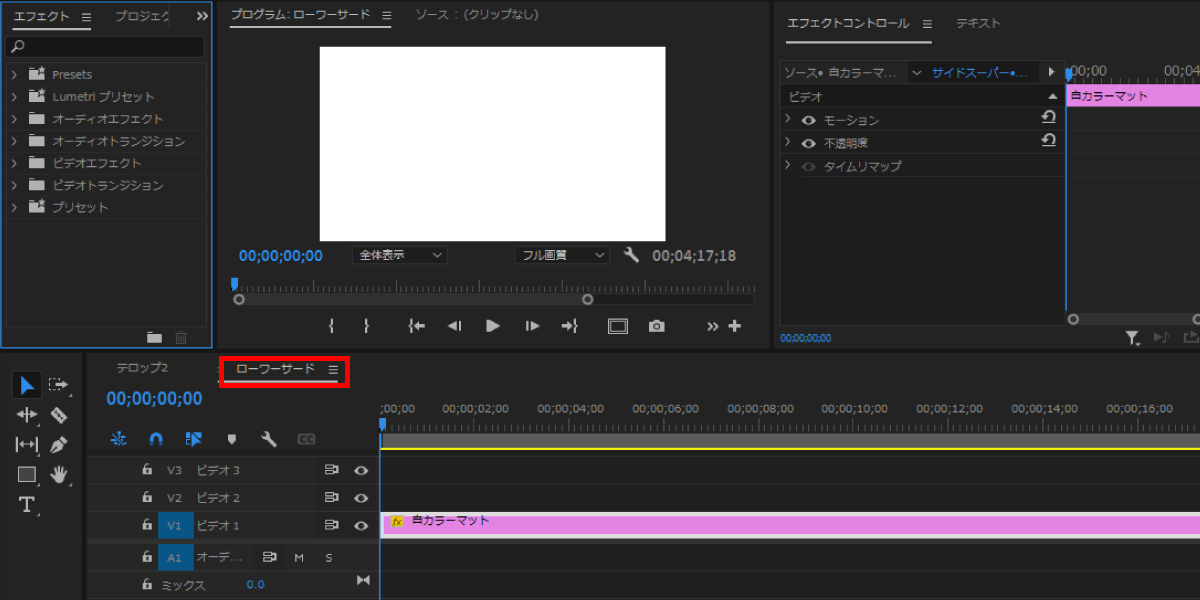Screen dimensions: 1200x600
Task: Click filter funnel icon in Effect Controls
Action: coord(1132,339)
